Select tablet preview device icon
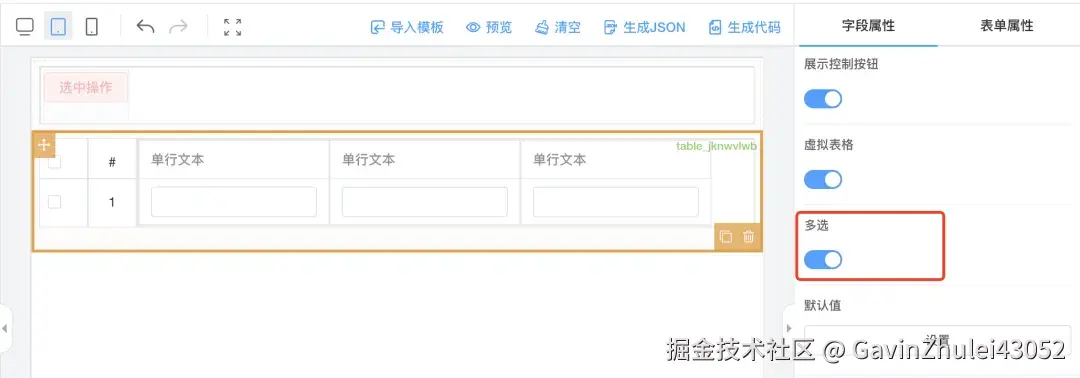This screenshot has width=1080, height=378. point(59,27)
